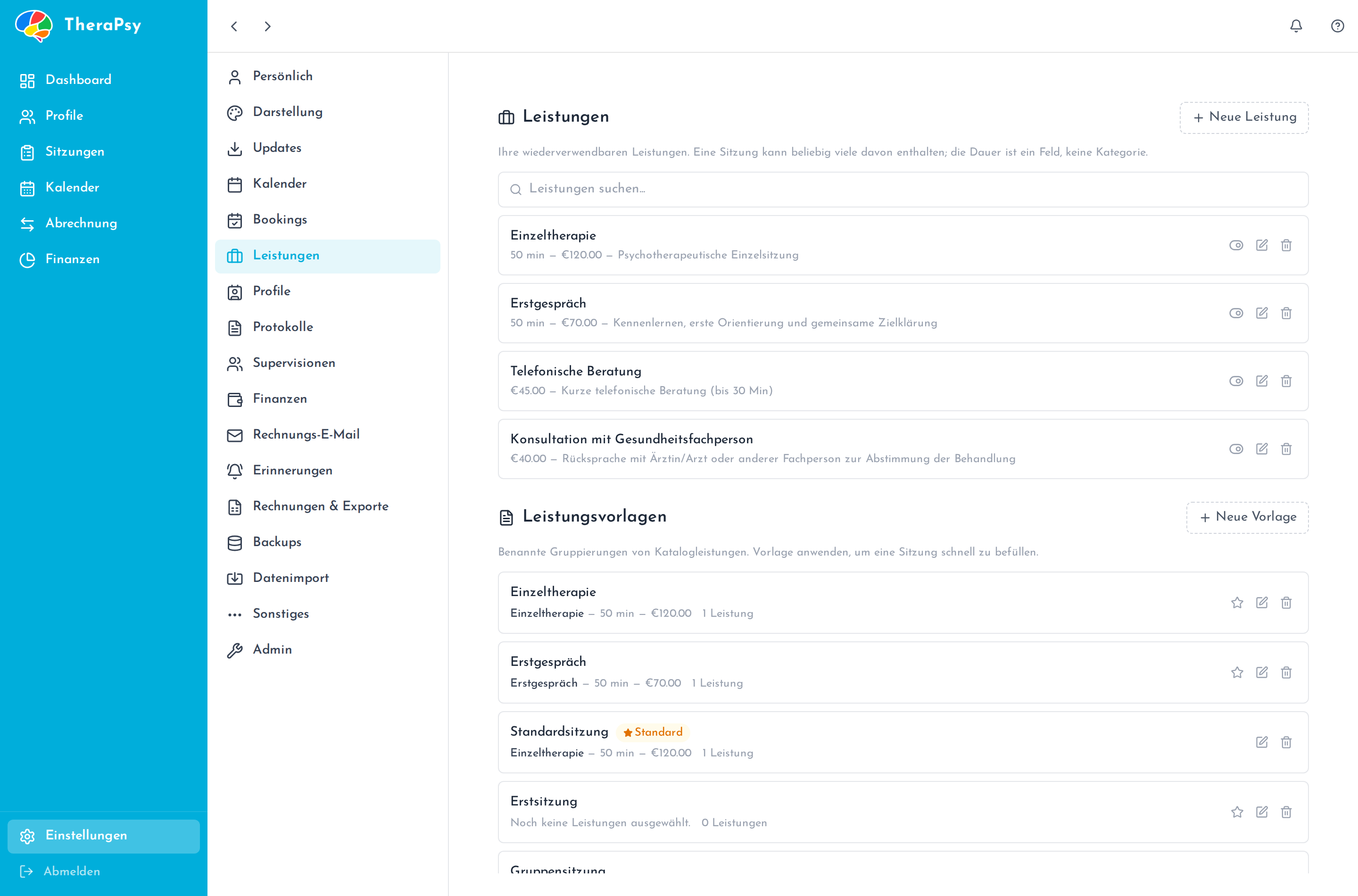Set Einzeltherapie template as default star

click(x=1237, y=603)
